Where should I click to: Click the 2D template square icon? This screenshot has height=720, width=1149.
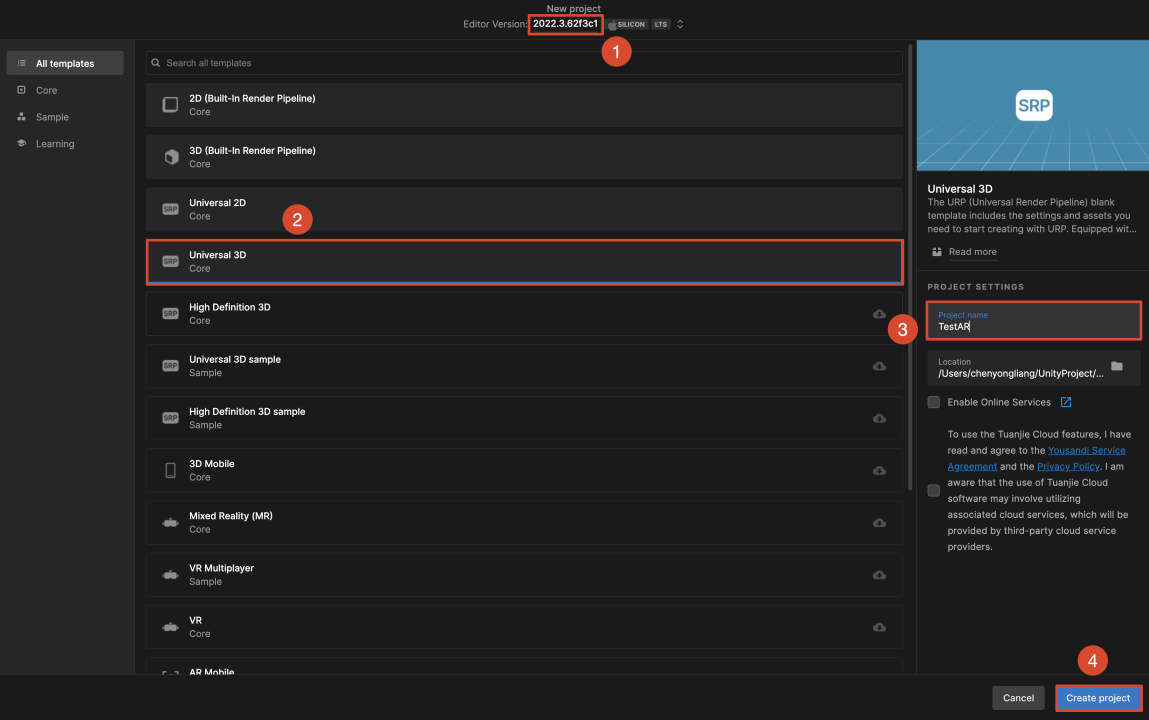pos(170,105)
